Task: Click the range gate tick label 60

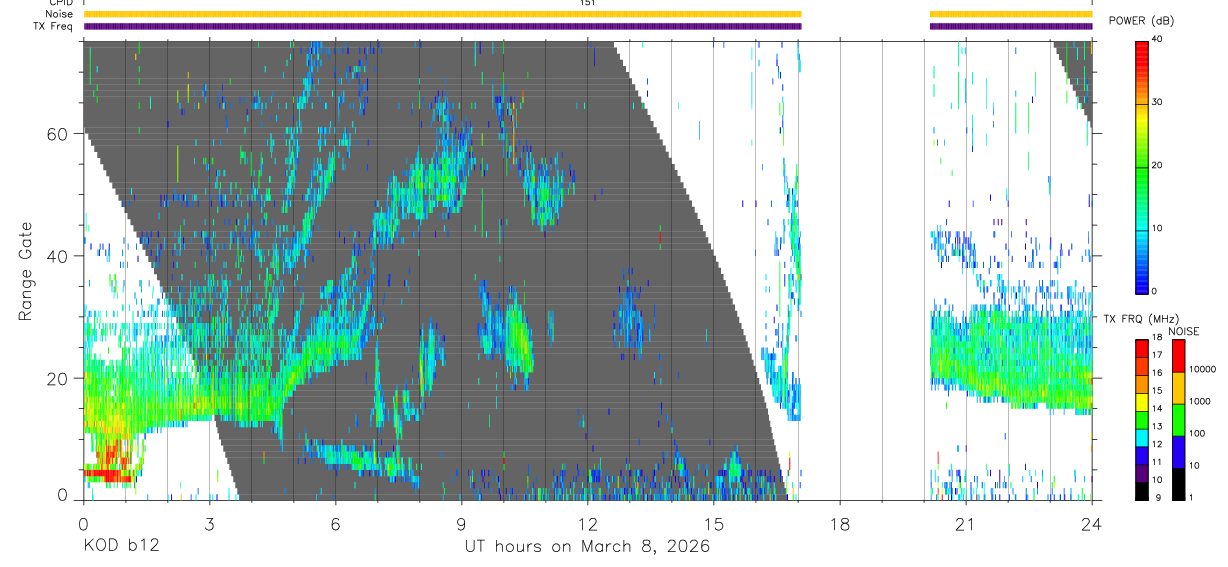Action: (56, 134)
